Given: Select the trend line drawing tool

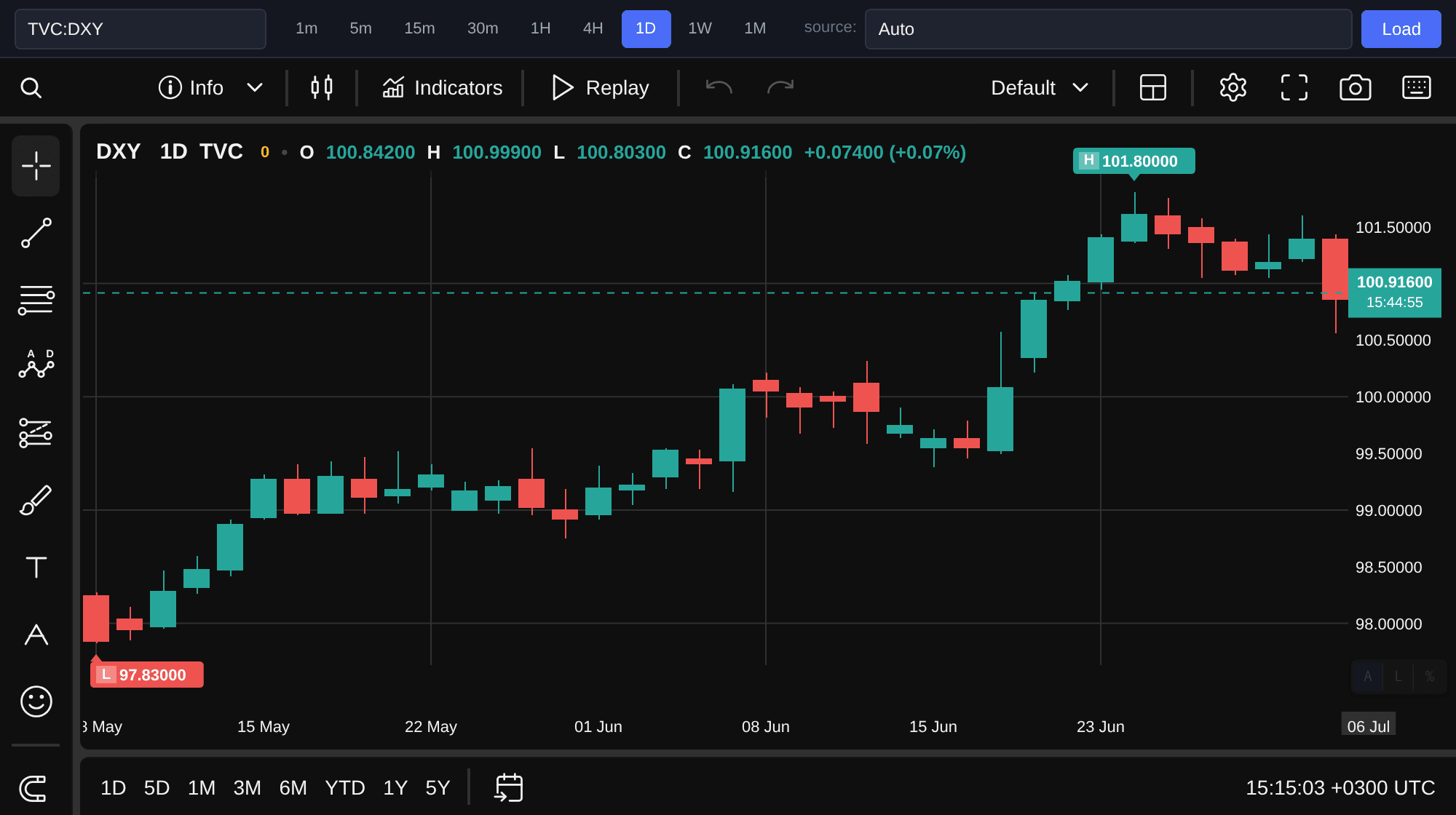Looking at the screenshot, I should [x=36, y=233].
